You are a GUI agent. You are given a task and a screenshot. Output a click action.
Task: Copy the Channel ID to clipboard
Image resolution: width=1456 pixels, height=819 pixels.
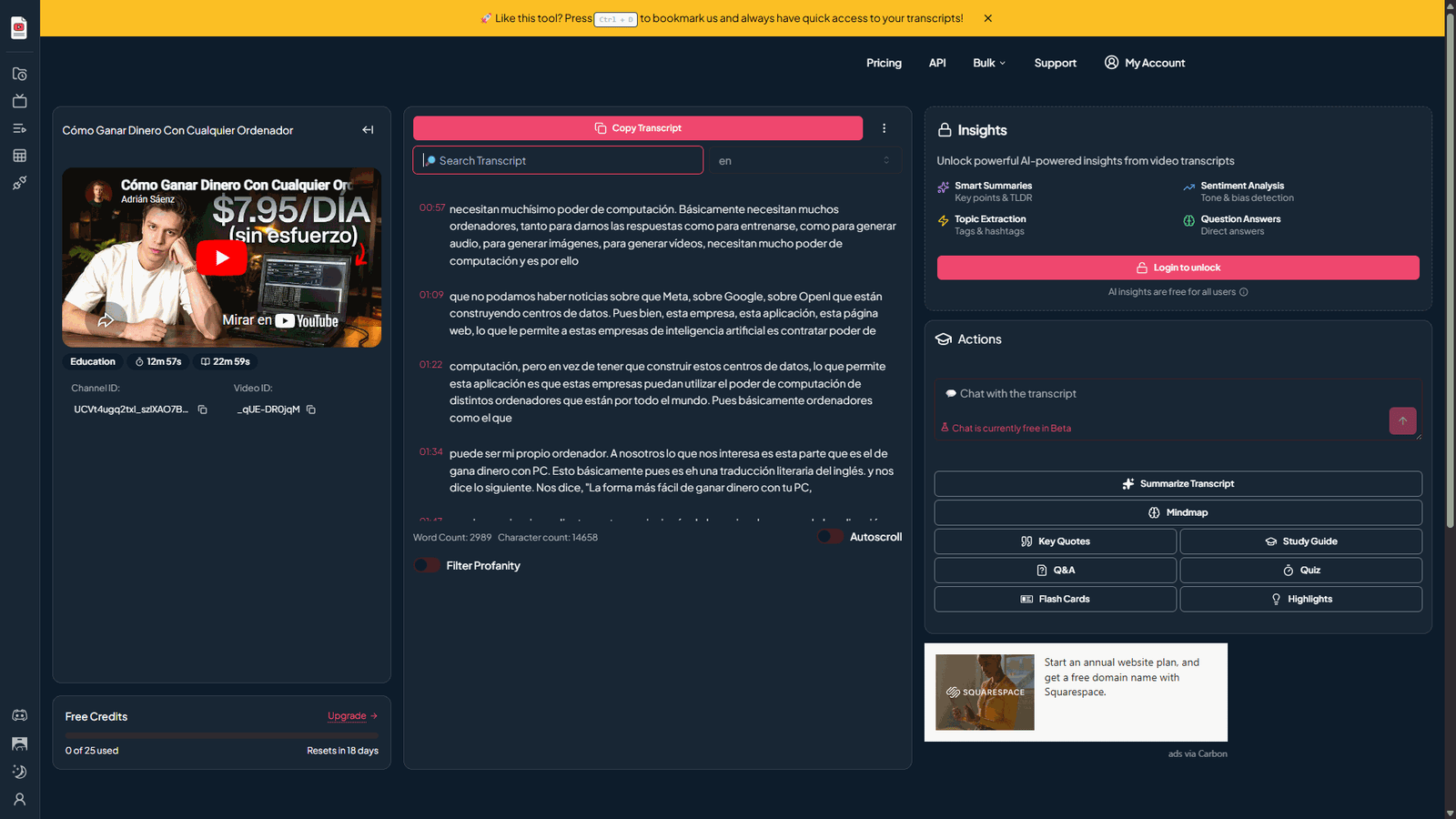pyautogui.click(x=203, y=409)
